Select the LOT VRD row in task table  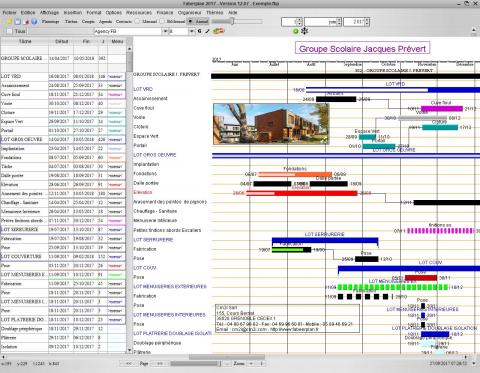63,76
